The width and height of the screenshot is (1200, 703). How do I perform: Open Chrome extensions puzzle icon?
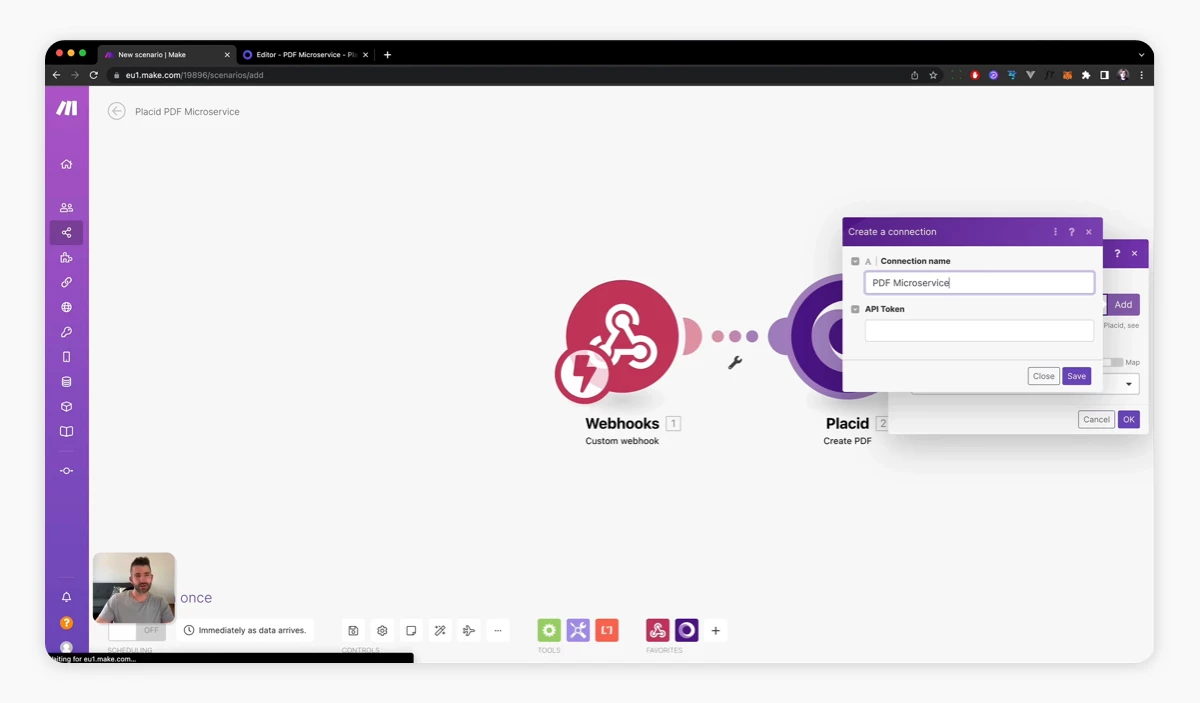1086,75
